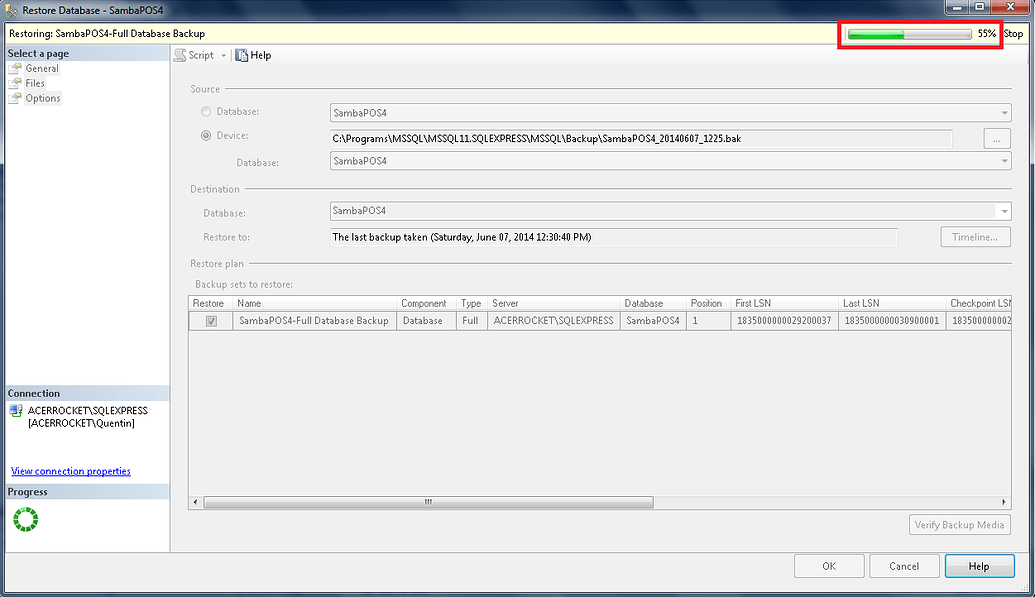1035x597 pixels.
Task: Click the View connection properties link
Action: click(70, 471)
